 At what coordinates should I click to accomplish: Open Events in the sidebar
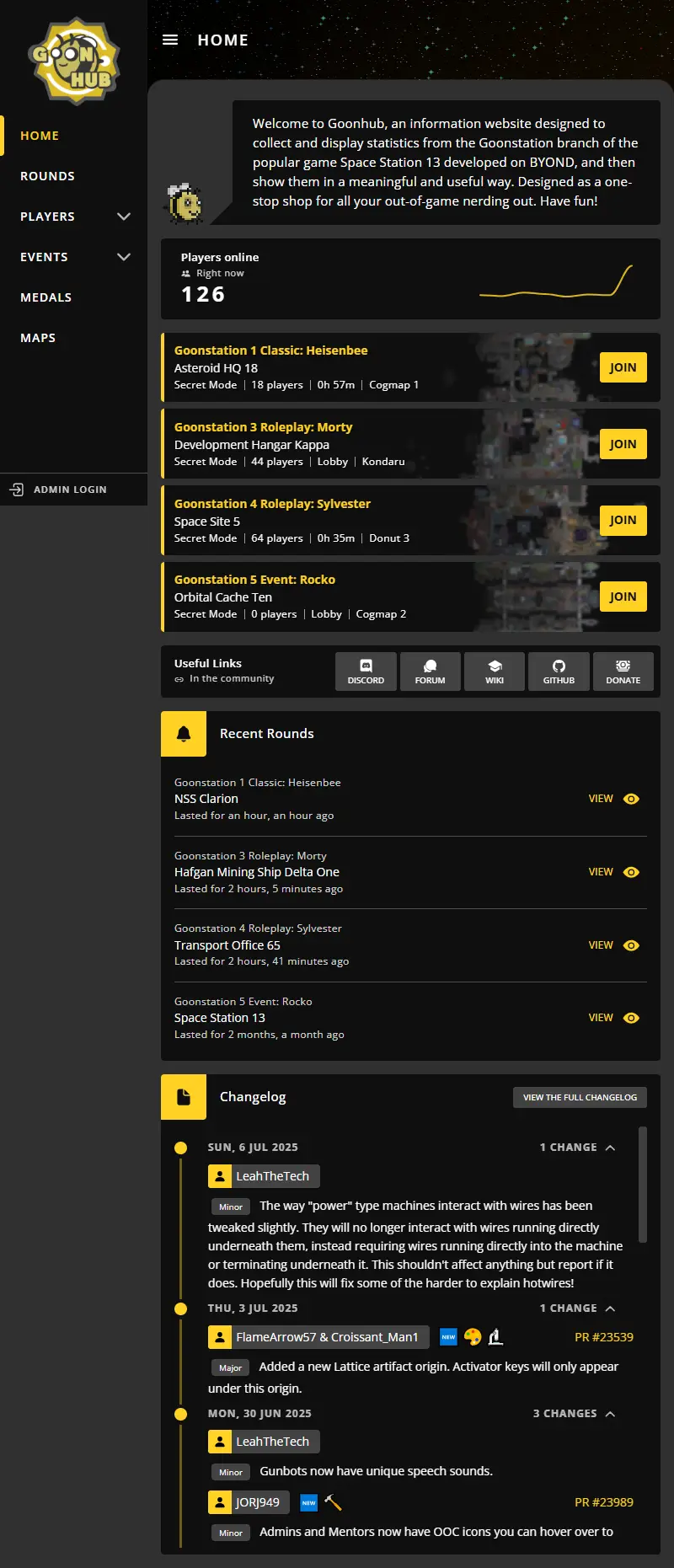click(x=74, y=257)
